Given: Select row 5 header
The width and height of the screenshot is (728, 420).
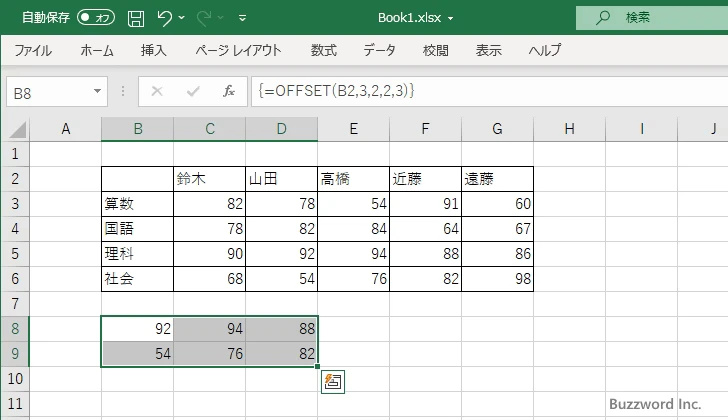Looking at the screenshot, I should pos(15,254).
